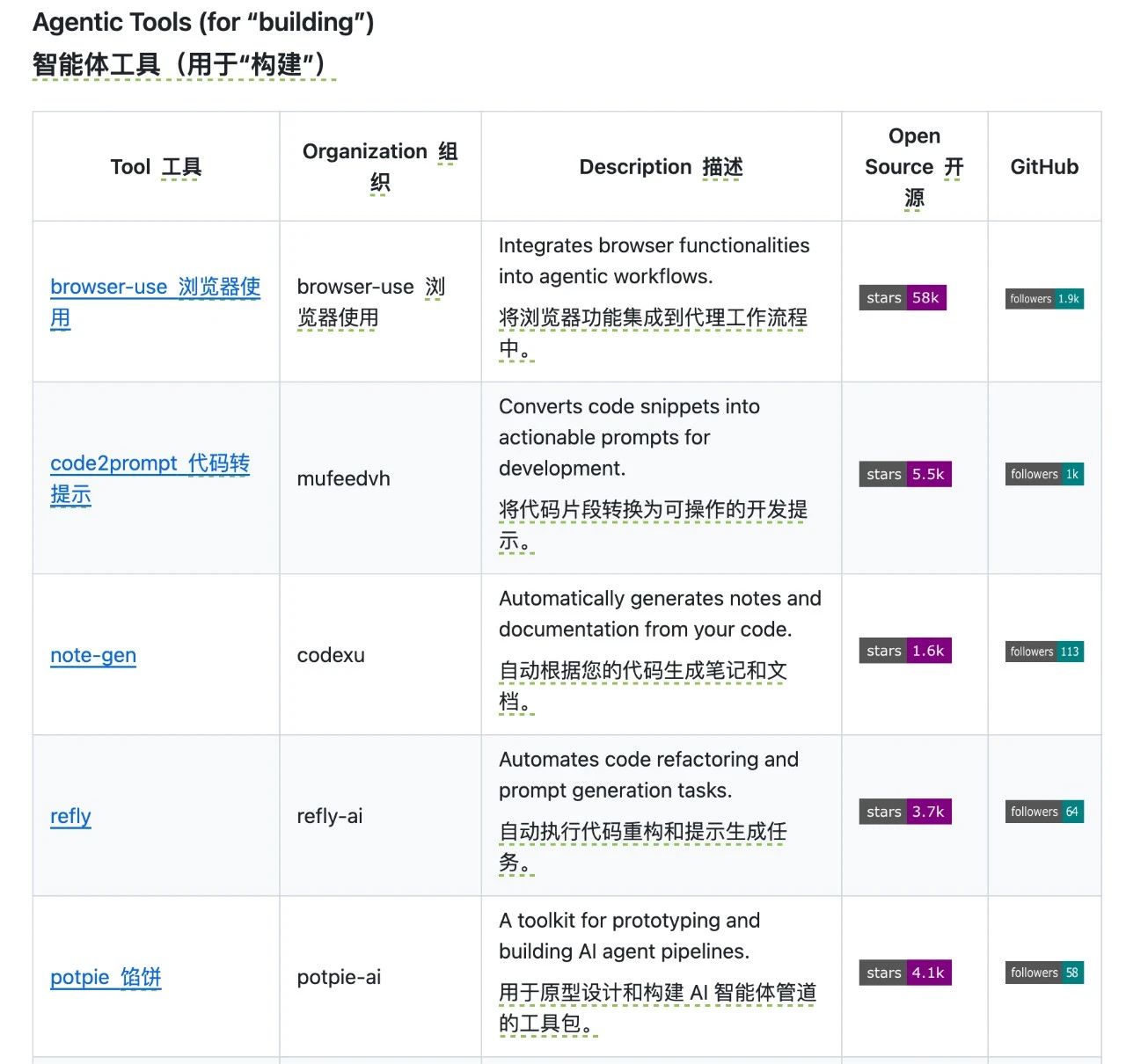The height and width of the screenshot is (1064, 1126).
Task: Click the followers 58 badge
Action: click(1045, 973)
